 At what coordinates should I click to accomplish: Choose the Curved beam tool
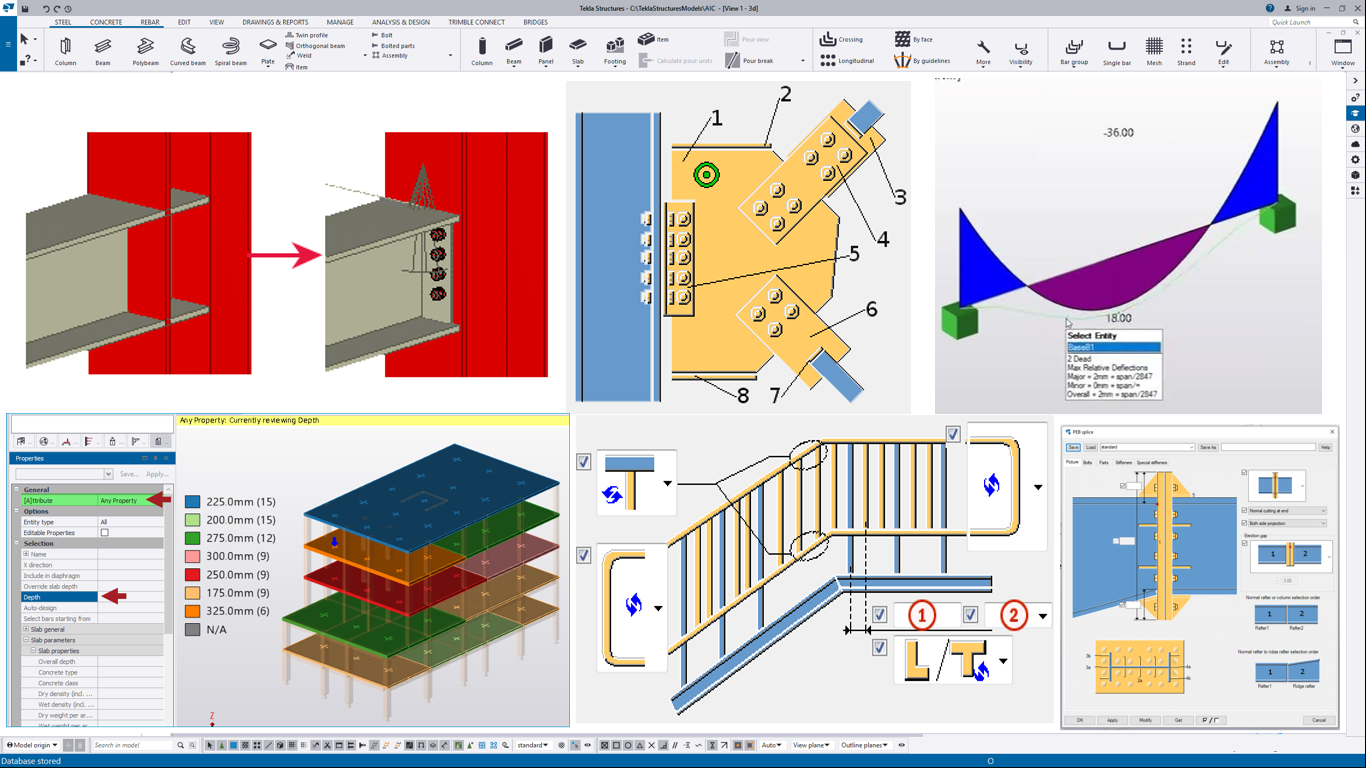coord(187,50)
